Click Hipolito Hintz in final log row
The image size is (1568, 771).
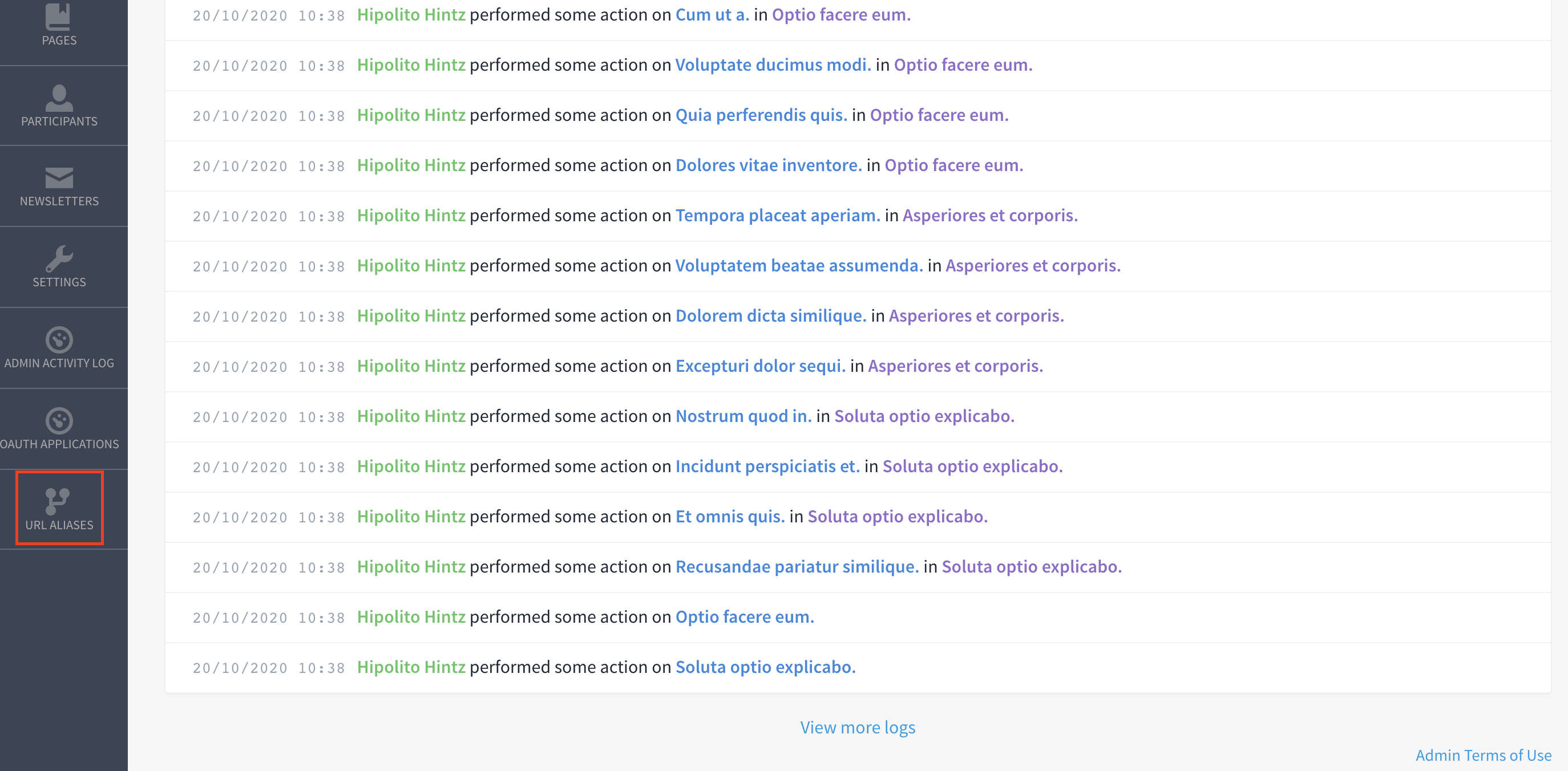pyautogui.click(x=411, y=667)
